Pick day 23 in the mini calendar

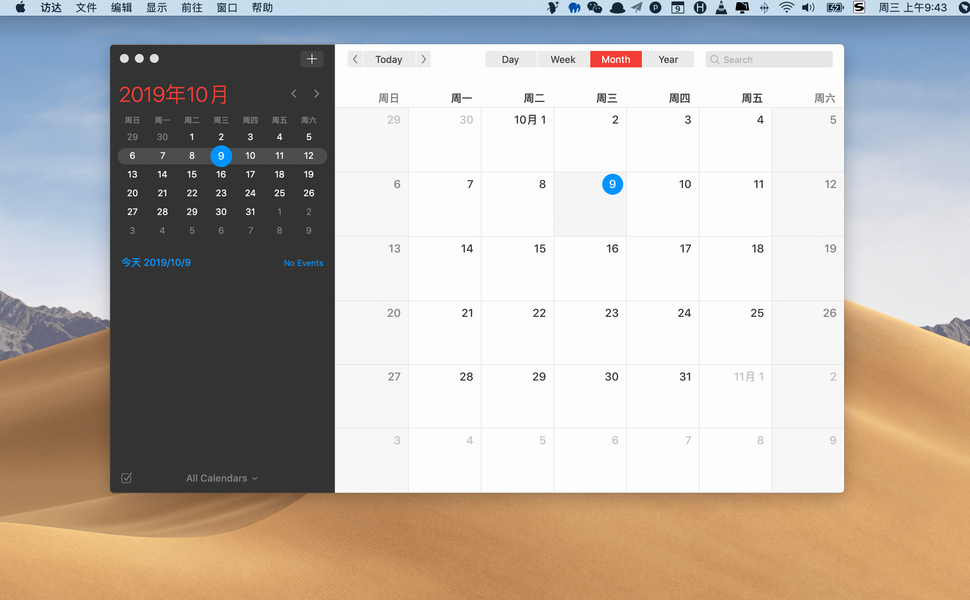[x=221, y=193]
